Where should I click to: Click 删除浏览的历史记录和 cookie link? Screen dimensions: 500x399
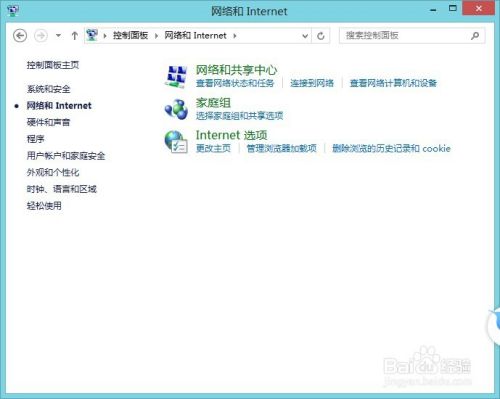coord(391,148)
